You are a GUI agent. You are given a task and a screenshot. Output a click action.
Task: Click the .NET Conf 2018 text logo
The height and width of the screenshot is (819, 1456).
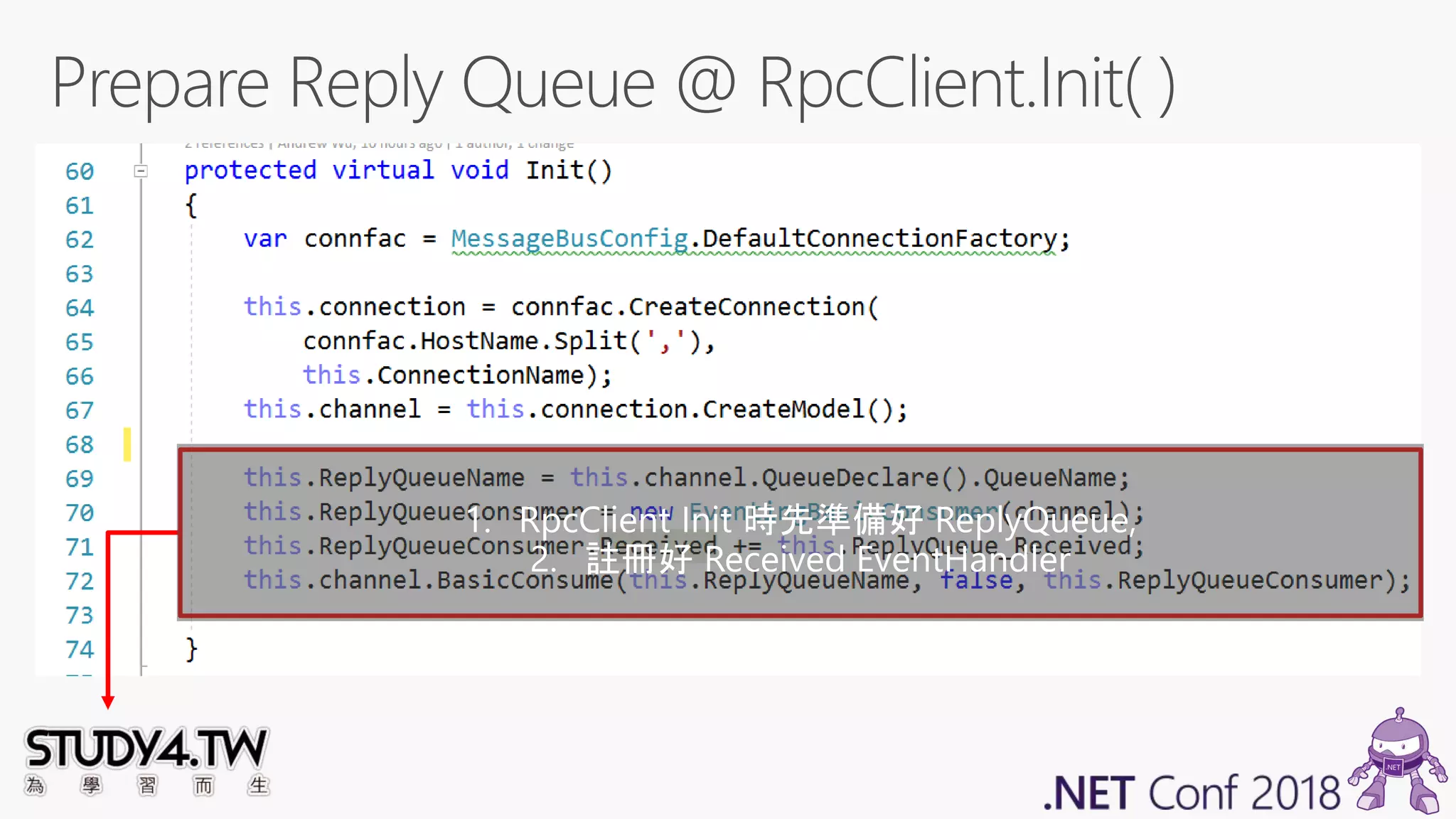(1192, 793)
